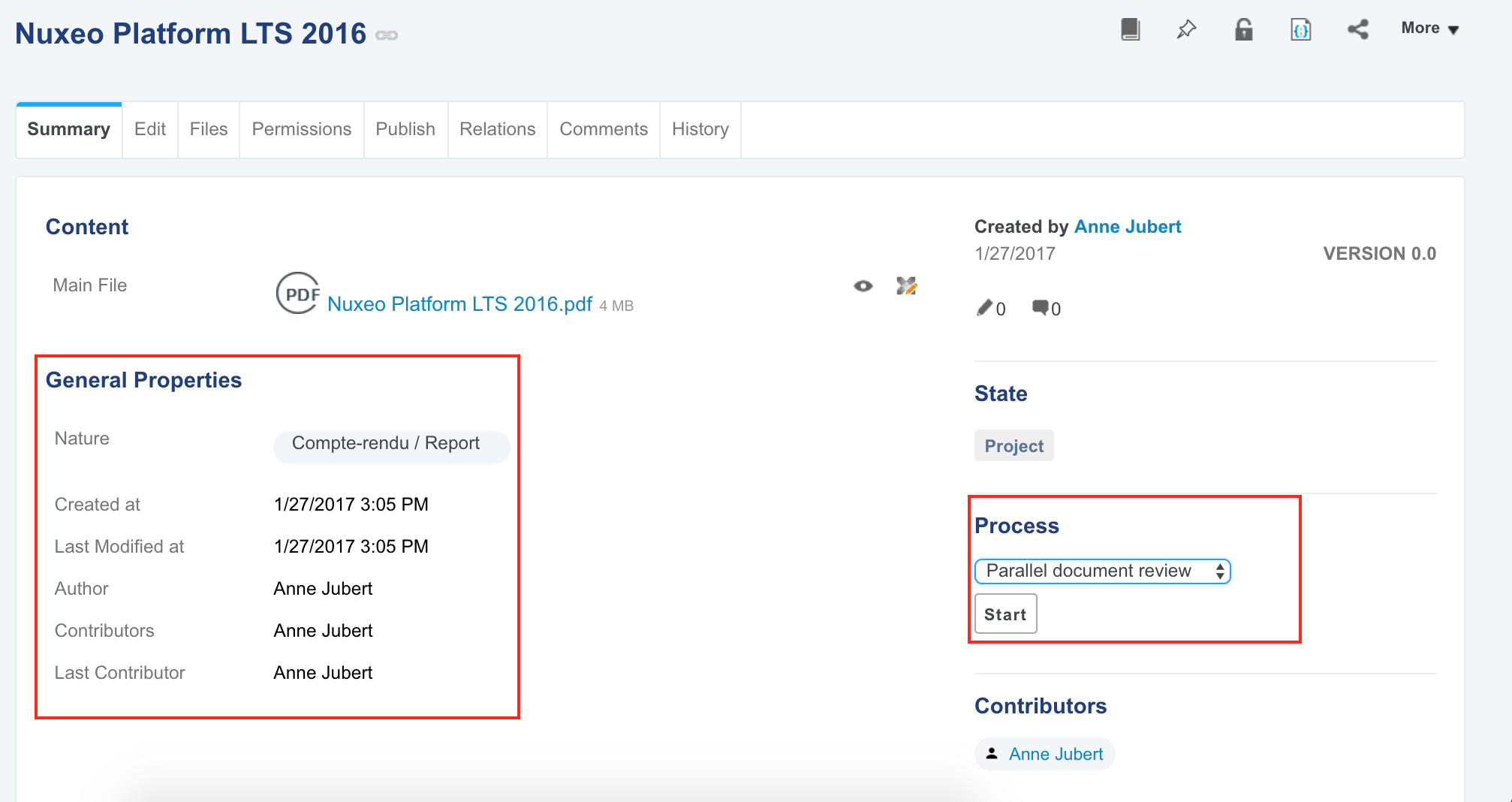Screen dimensions: 1512x802
Task: Open the Relations tab
Action: [498, 129]
